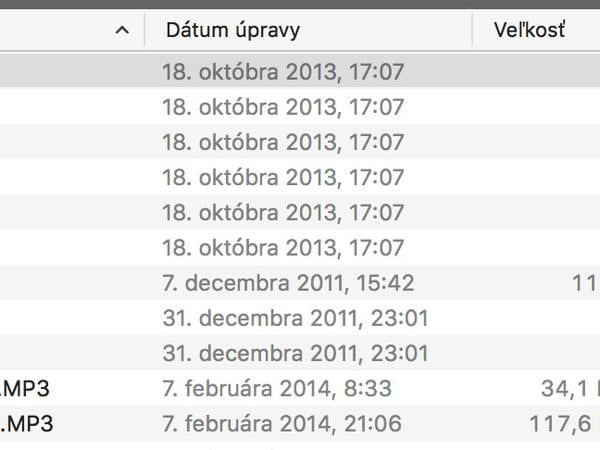
Task: Select the third 18. októbra 2013 row
Action: tap(283, 142)
